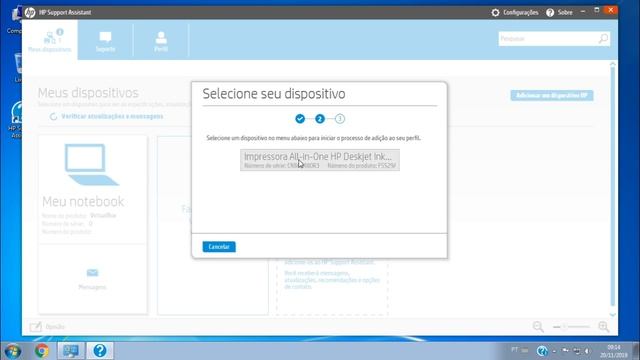The width and height of the screenshot is (640, 360).
Task: Open the Perfil tab
Action: (161, 41)
